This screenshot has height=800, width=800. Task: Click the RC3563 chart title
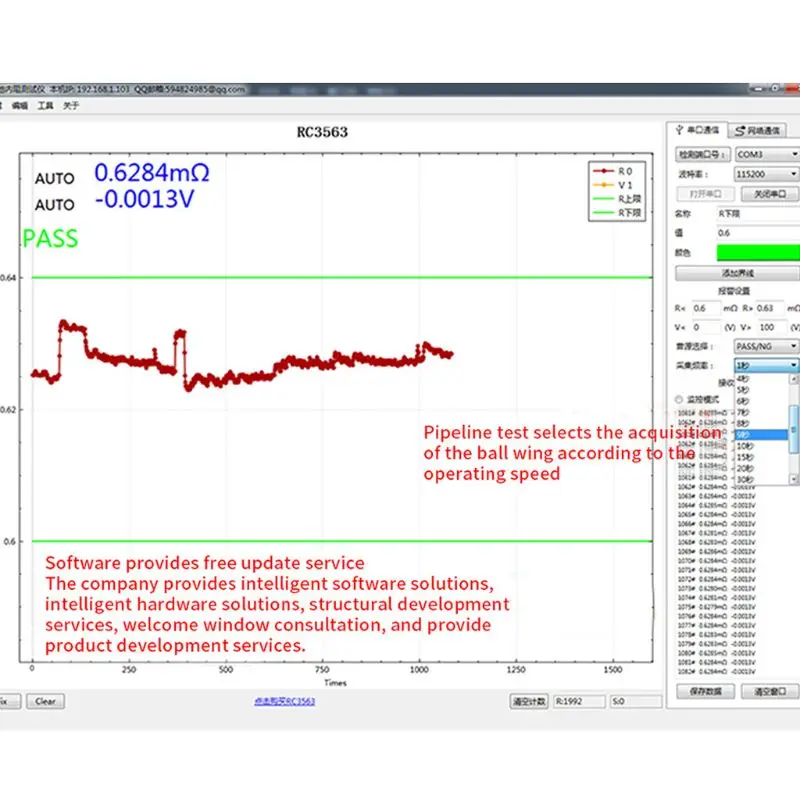[322, 132]
